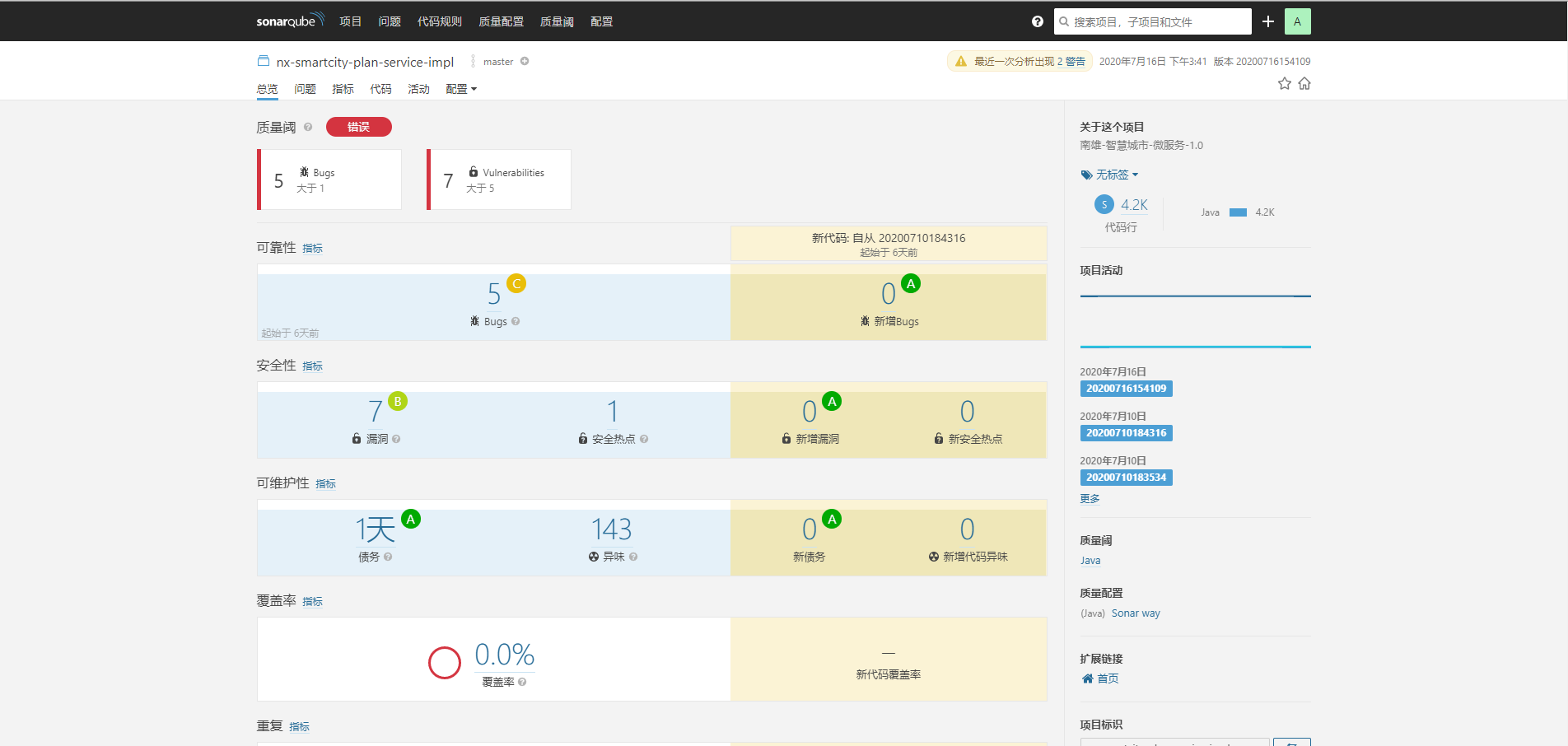This screenshot has width=1568, height=746.
Task: Click the reliability rating C badge
Action: point(516,283)
